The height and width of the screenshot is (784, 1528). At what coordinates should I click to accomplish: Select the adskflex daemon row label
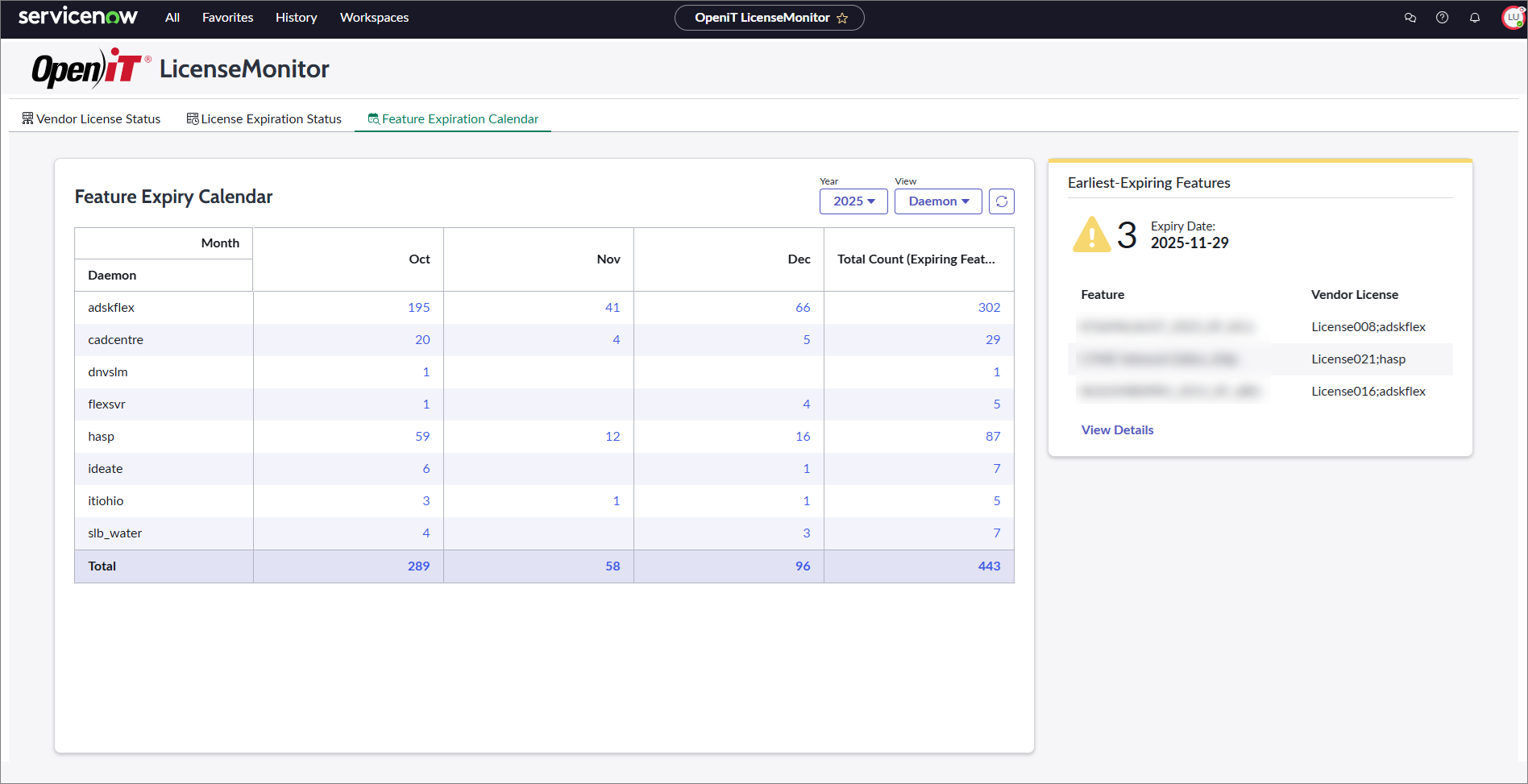pyautogui.click(x=111, y=308)
